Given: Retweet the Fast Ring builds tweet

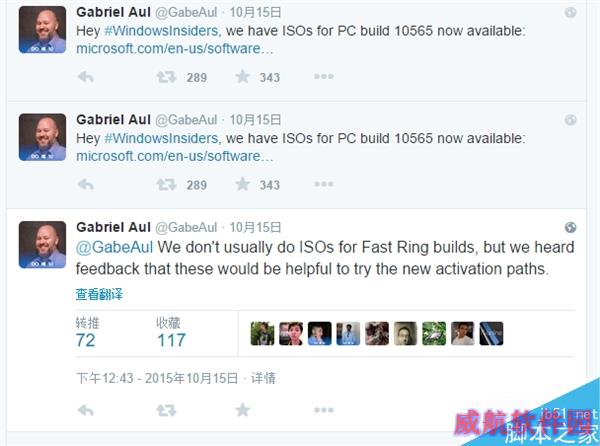Looking at the screenshot, I should (x=166, y=411).
